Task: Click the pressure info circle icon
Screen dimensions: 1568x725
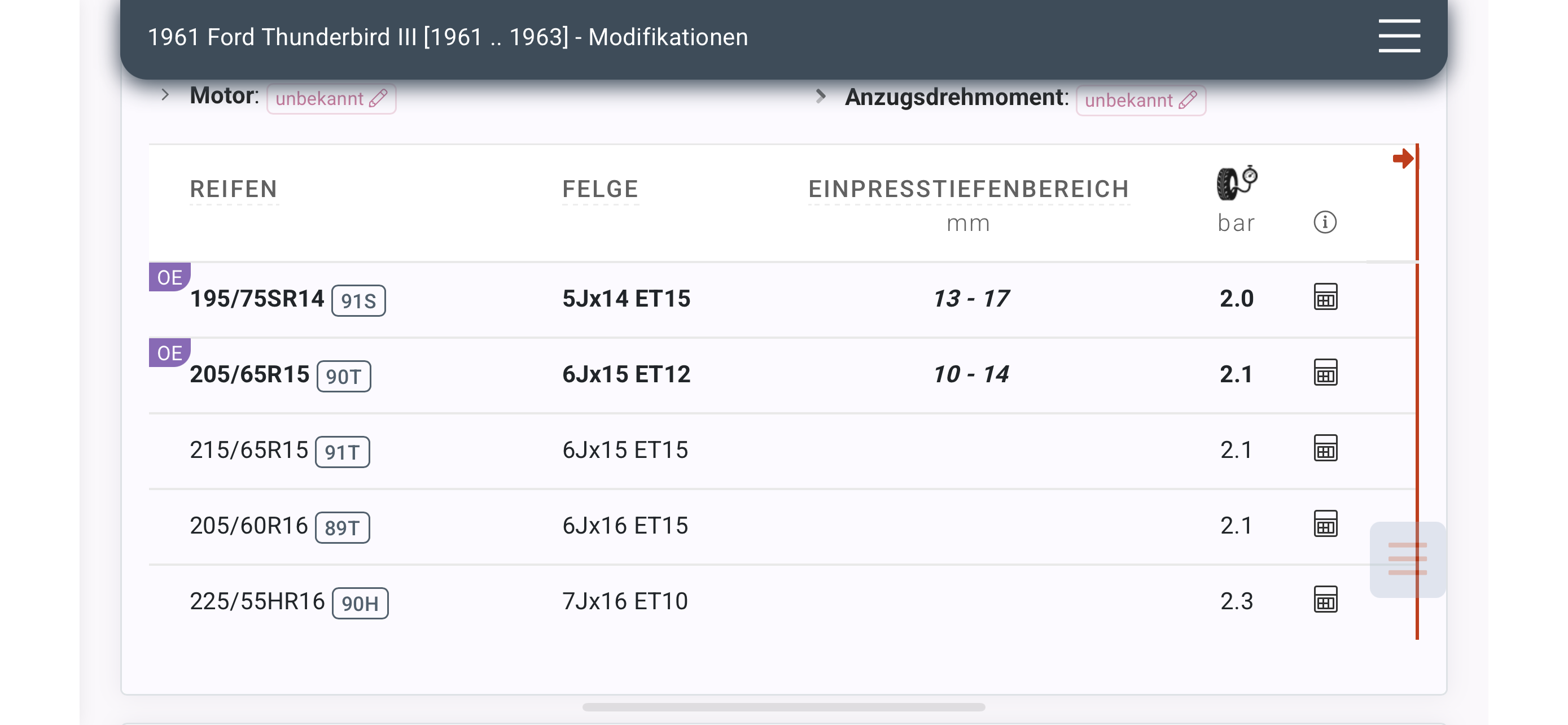Action: click(x=1325, y=222)
